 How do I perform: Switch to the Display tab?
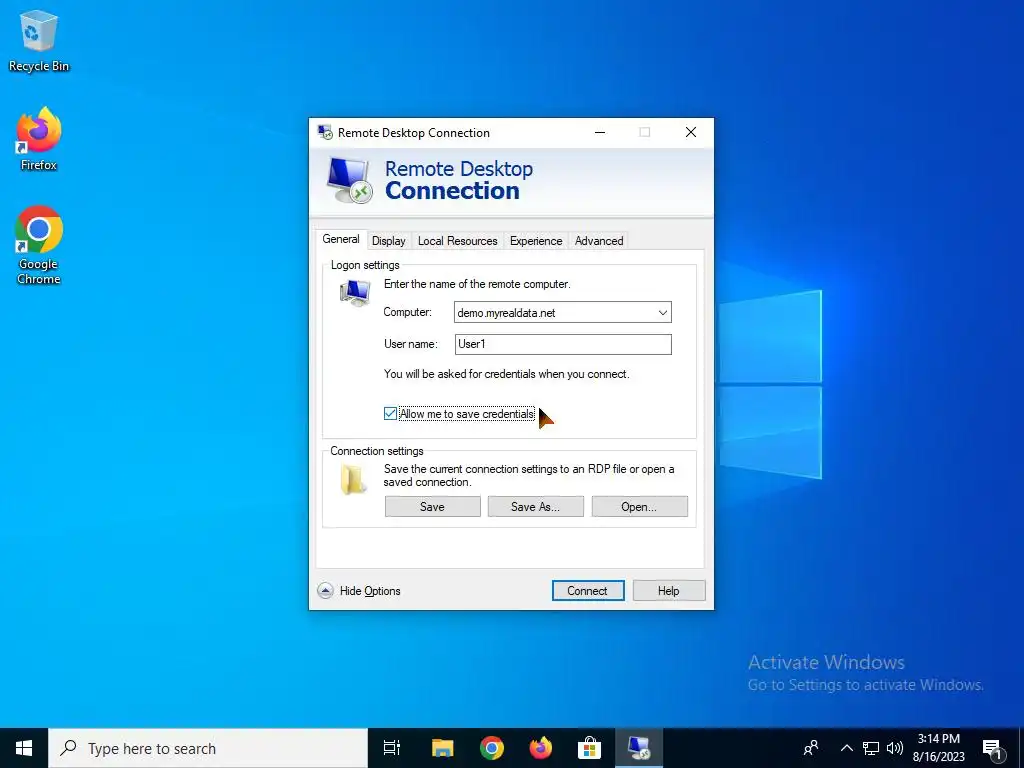coord(389,241)
